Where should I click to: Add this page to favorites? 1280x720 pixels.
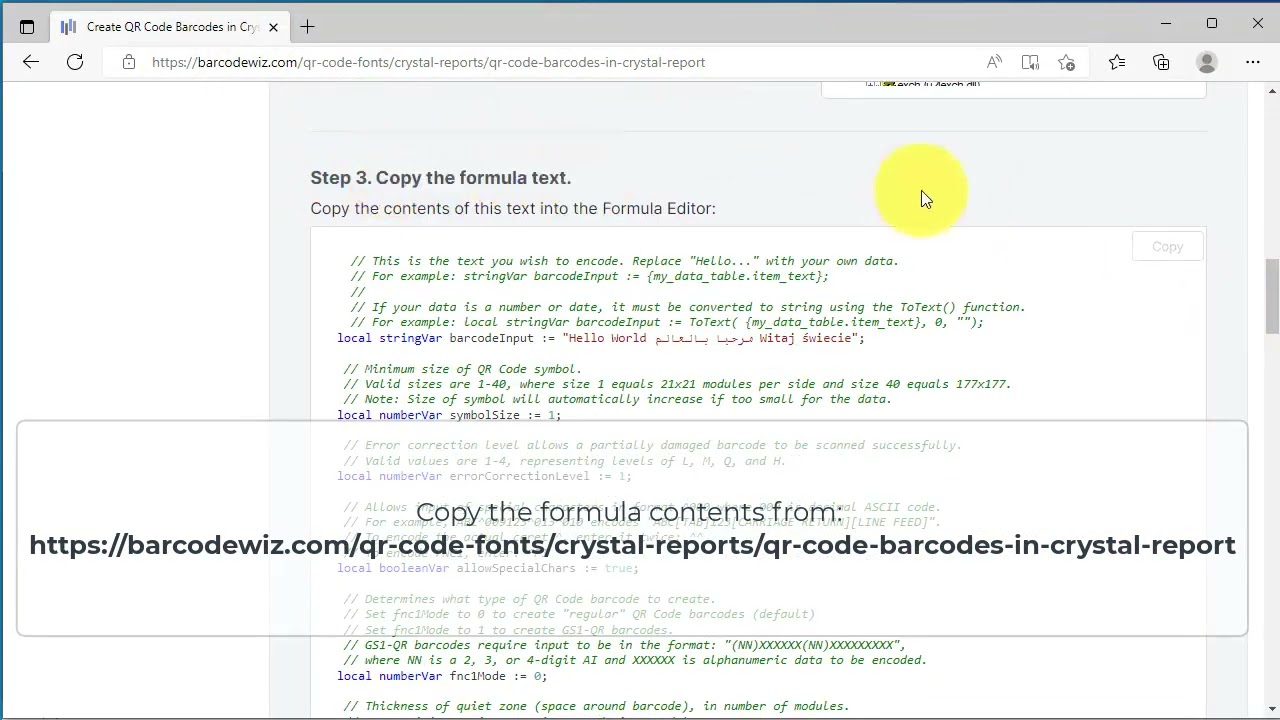click(x=1067, y=62)
